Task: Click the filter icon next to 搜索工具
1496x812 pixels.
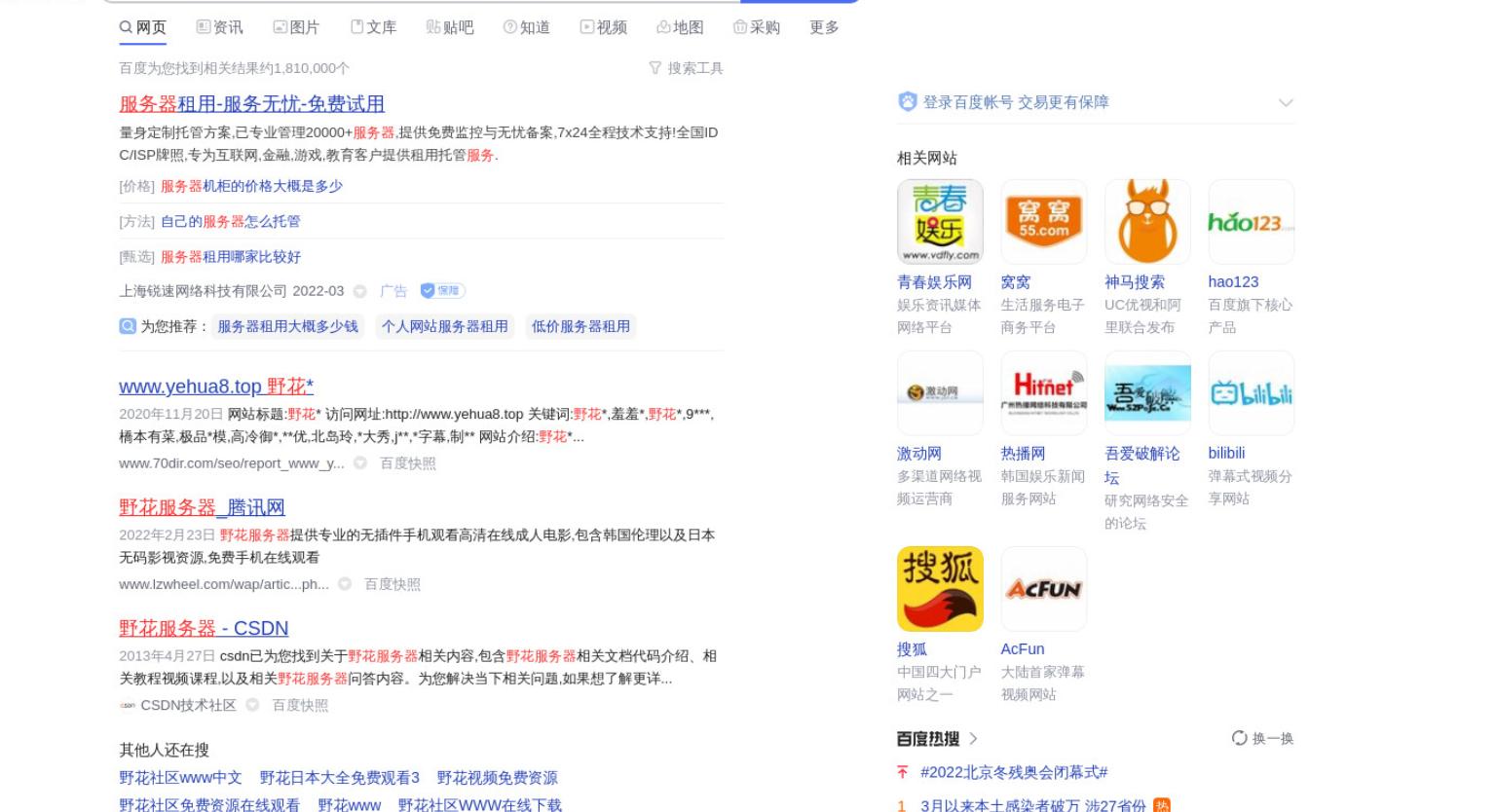Action: pyautogui.click(x=655, y=68)
